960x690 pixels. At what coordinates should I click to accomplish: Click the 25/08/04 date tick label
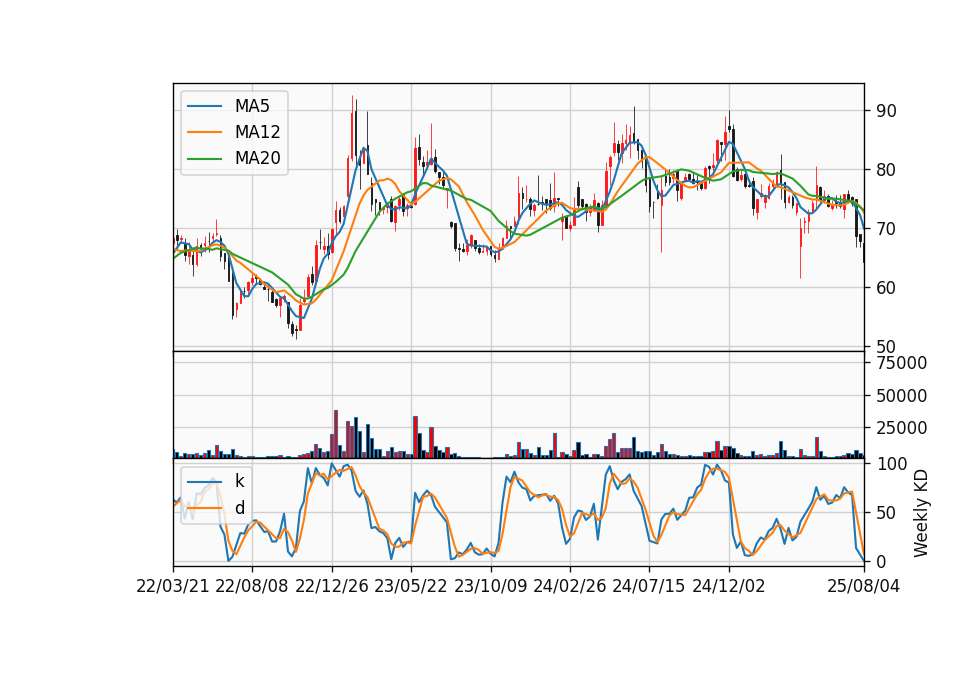tap(864, 587)
